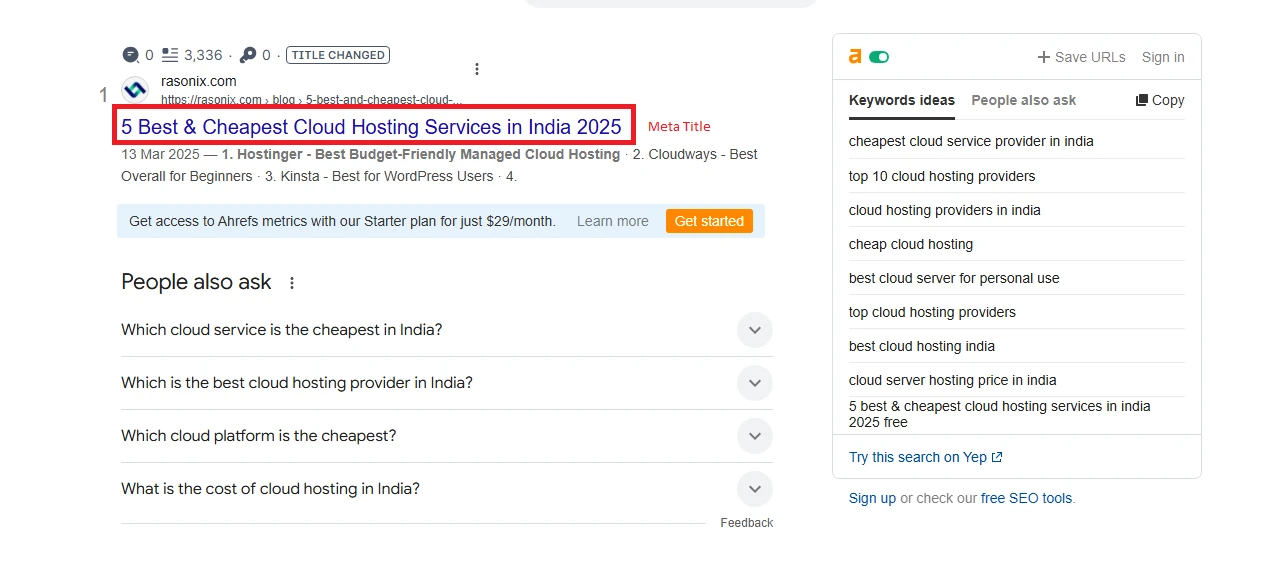
Task: Open the People also ask three-dot options
Action: [292, 283]
